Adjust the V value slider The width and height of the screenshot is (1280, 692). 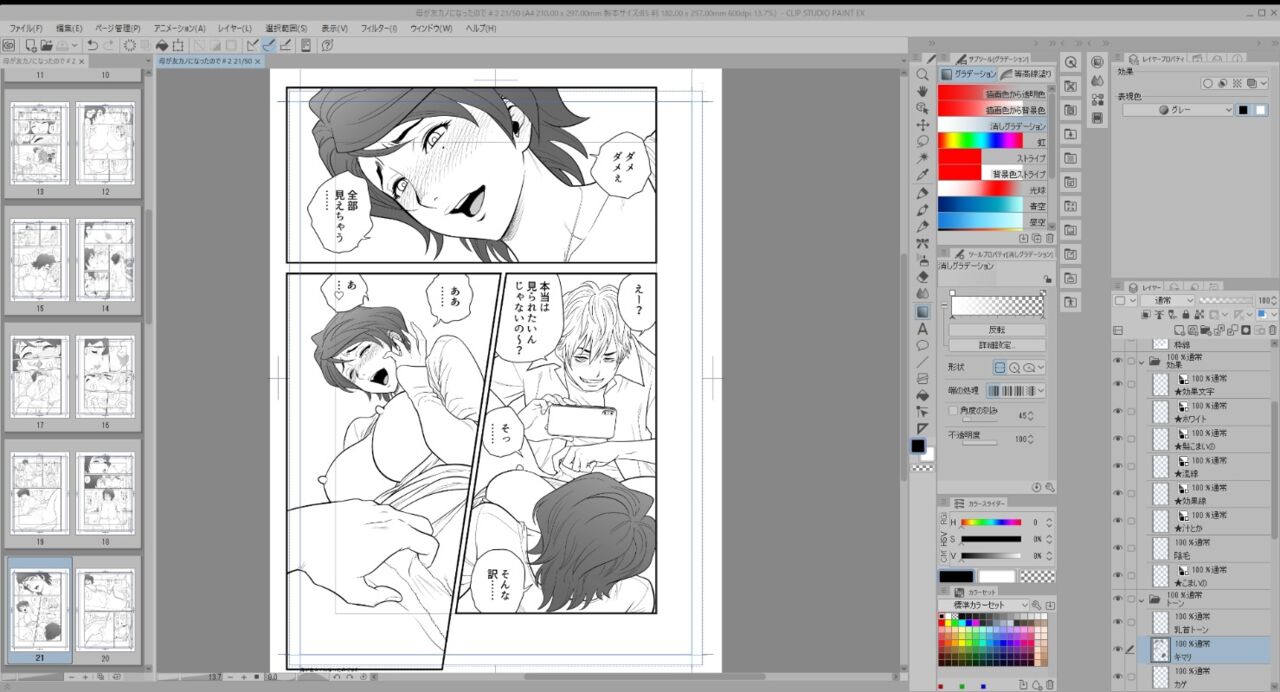991,555
